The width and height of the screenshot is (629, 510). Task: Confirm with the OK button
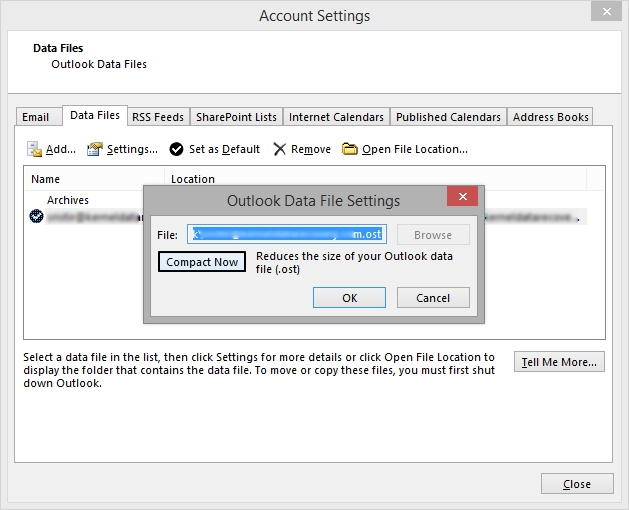pyautogui.click(x=349, y=298)
